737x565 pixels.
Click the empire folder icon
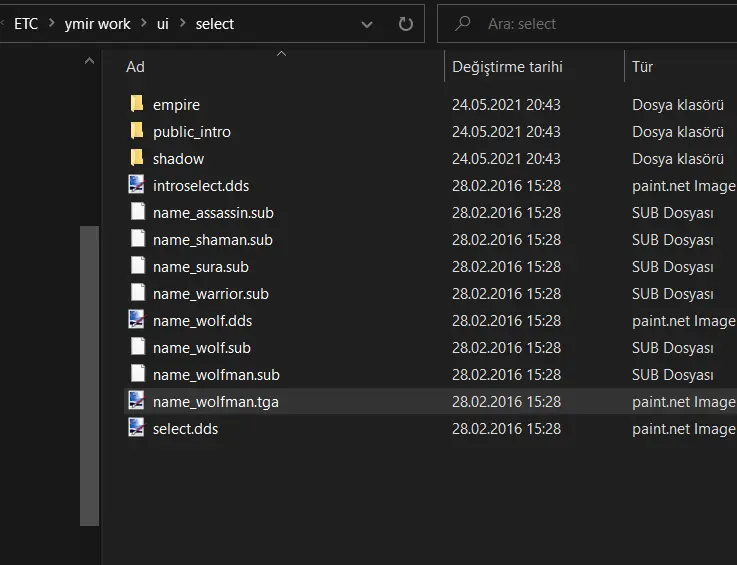137,104
